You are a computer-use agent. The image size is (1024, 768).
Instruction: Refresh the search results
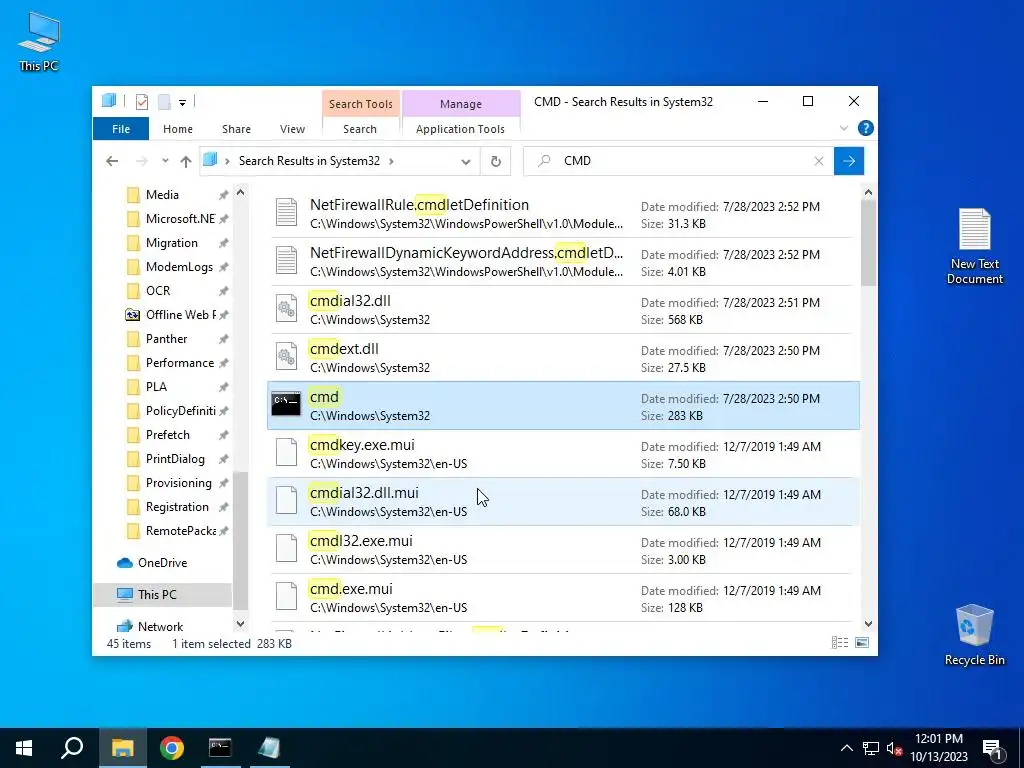(496, 161)
